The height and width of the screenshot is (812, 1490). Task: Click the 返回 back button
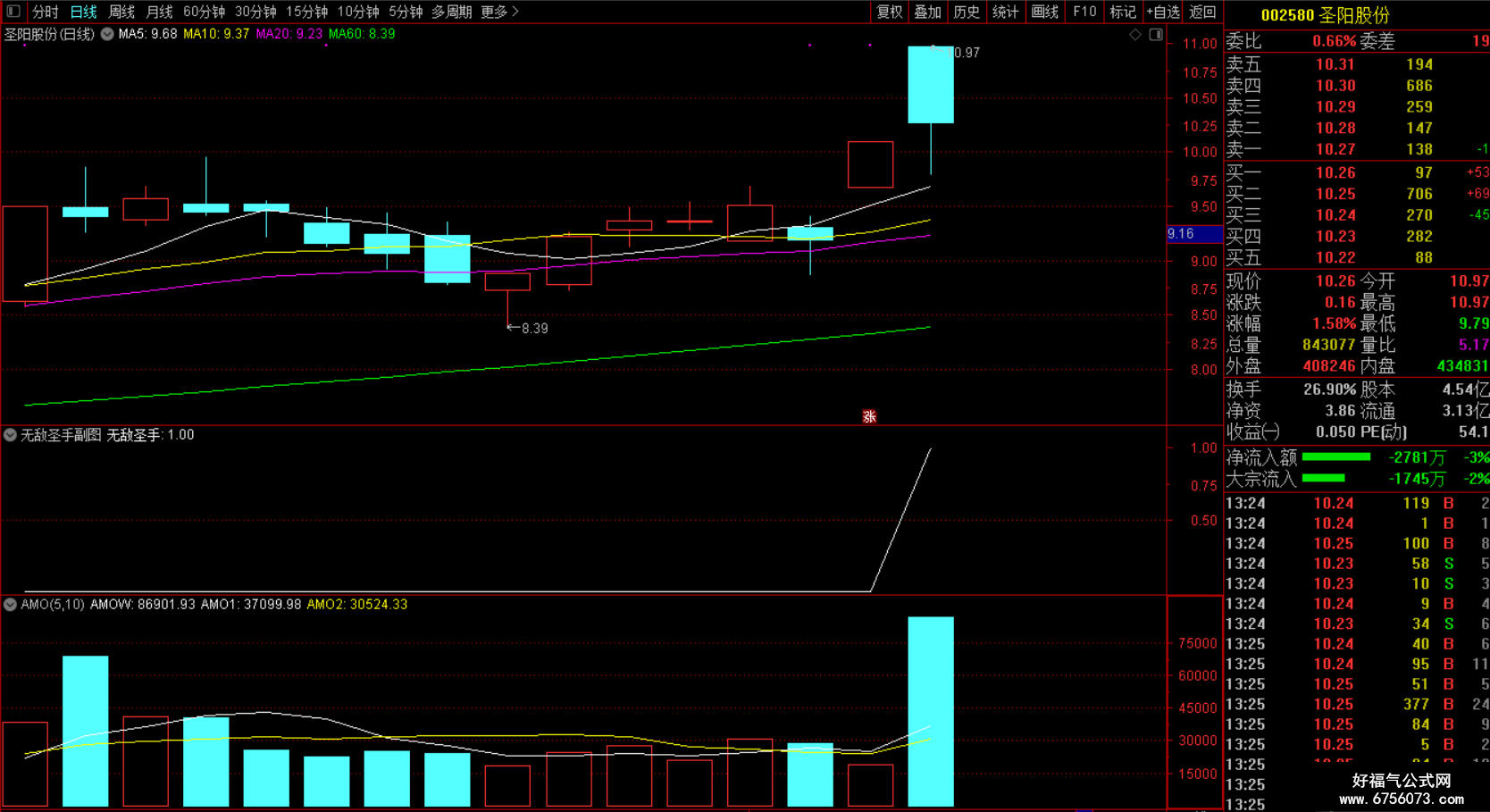(x=1202, y=12)
